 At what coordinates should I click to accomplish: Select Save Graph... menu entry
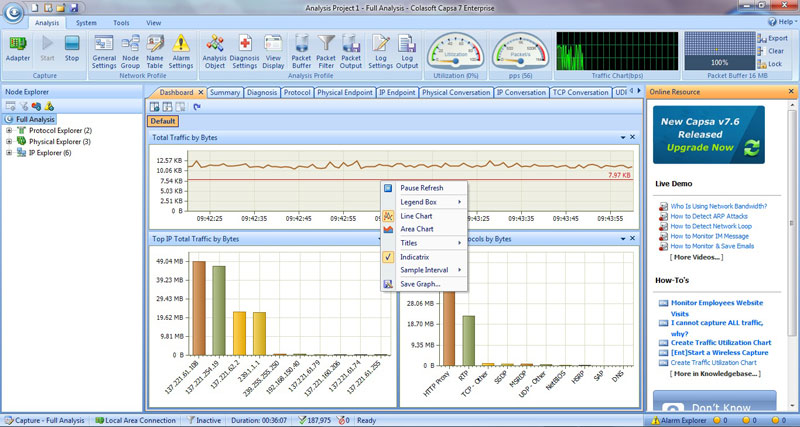pos(424,284)
